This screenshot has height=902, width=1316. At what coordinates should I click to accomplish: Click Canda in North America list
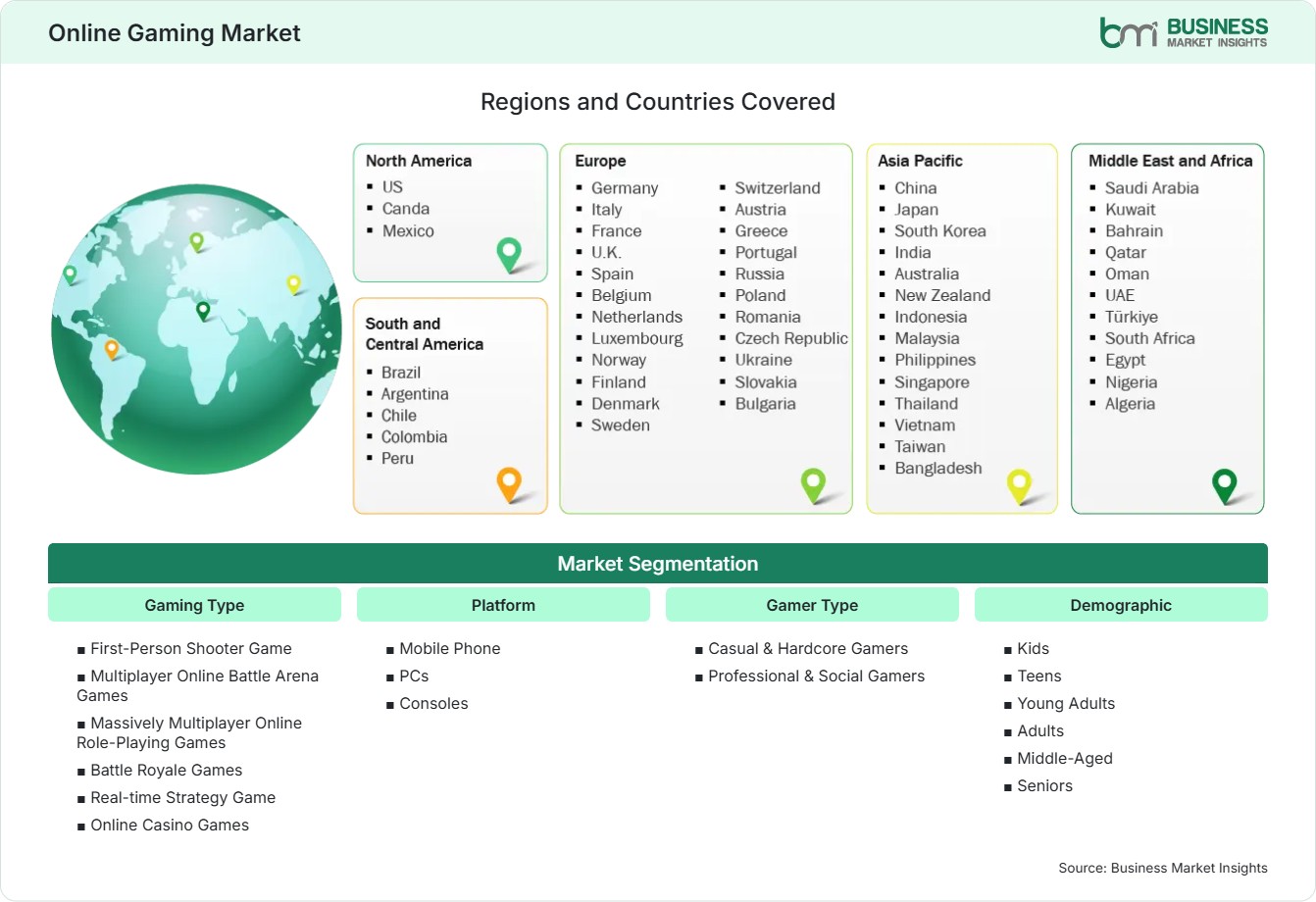406,209
